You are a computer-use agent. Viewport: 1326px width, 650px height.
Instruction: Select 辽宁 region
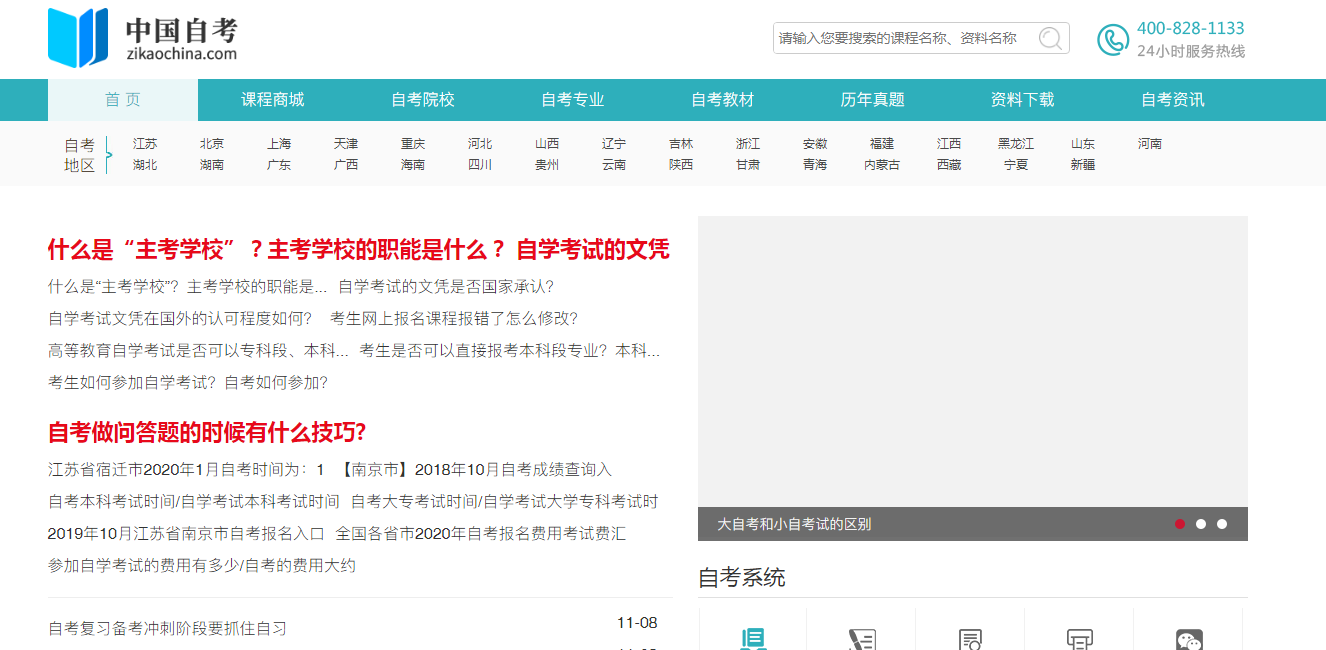(x=614, y=144)
